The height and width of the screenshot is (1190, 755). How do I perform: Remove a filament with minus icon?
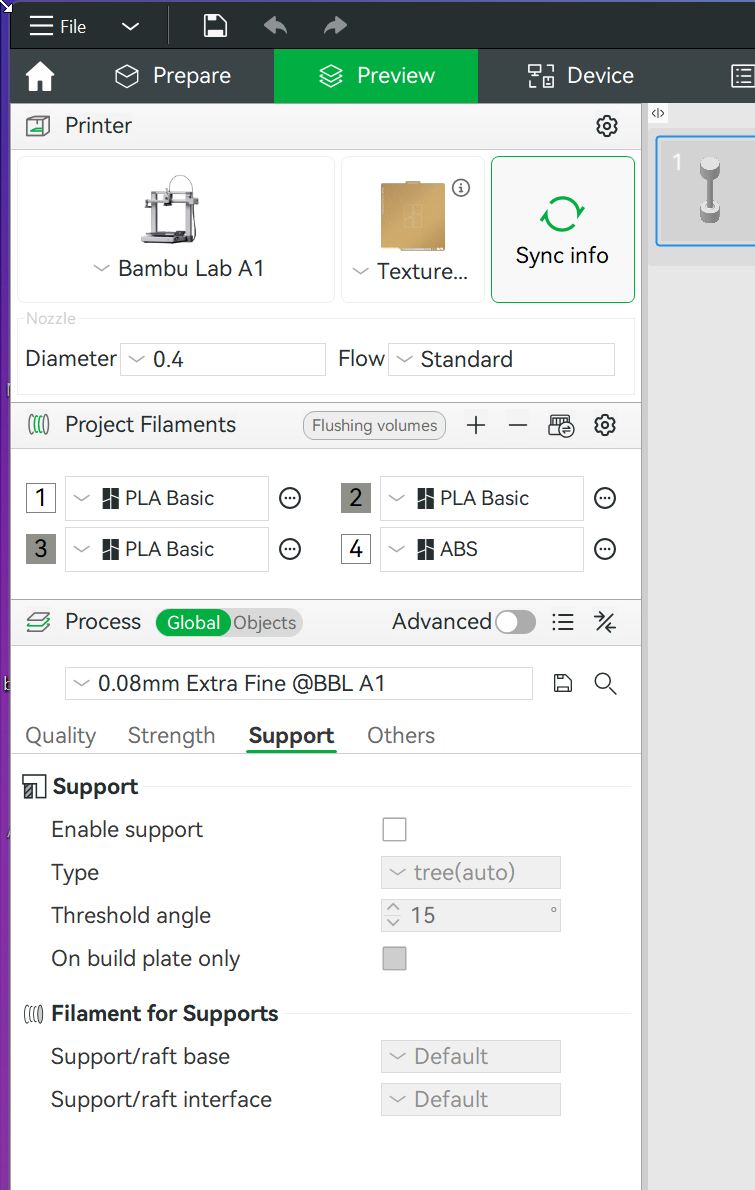point(517,426)
